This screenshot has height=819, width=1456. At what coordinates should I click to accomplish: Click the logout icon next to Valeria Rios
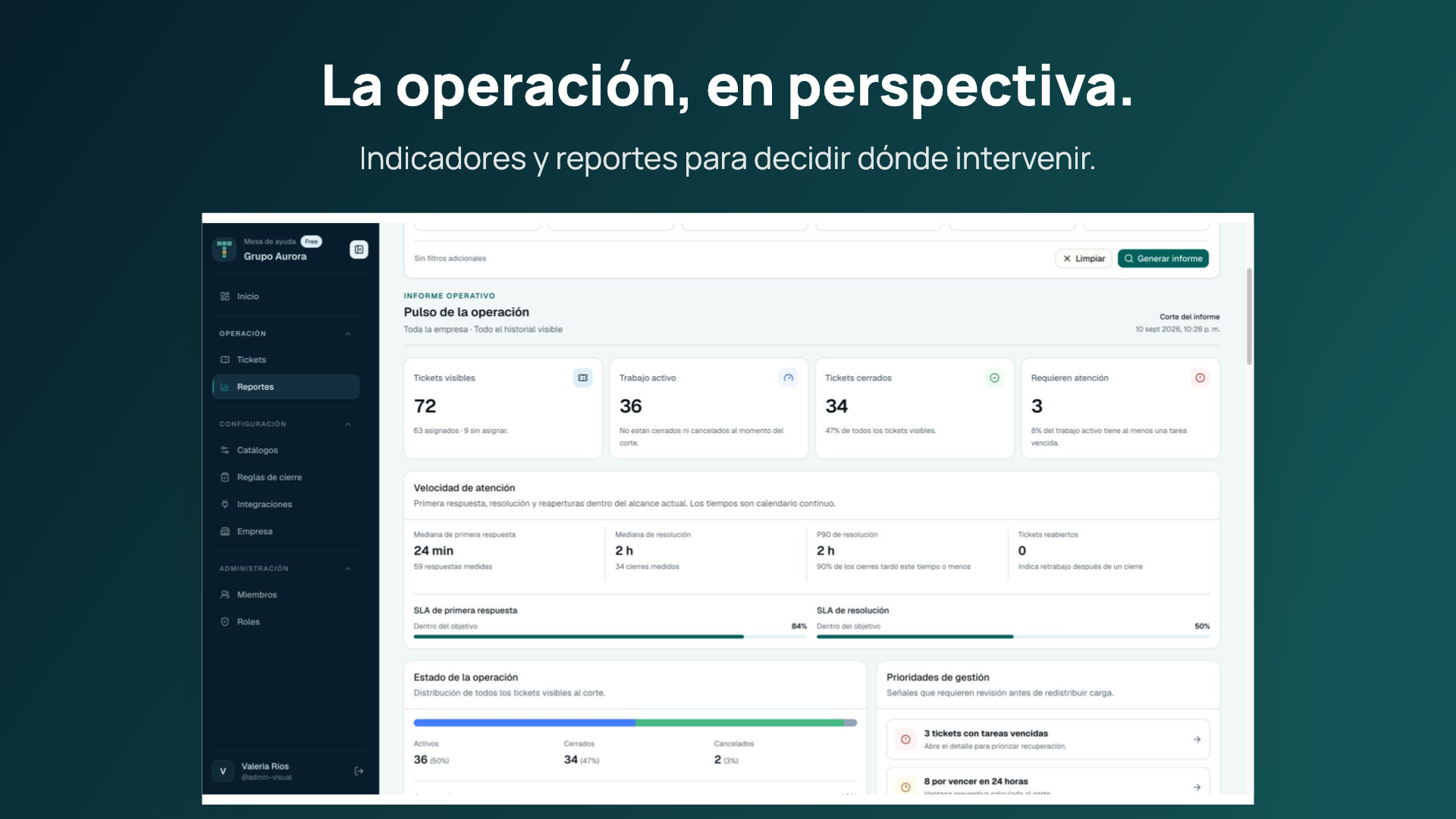point(359,771)
